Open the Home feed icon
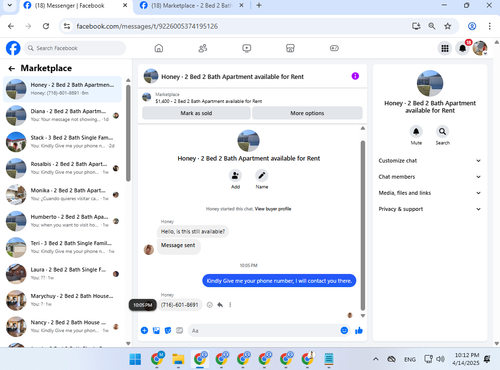The width and height of the screenshot is (500, 370). tap(159, 48)
